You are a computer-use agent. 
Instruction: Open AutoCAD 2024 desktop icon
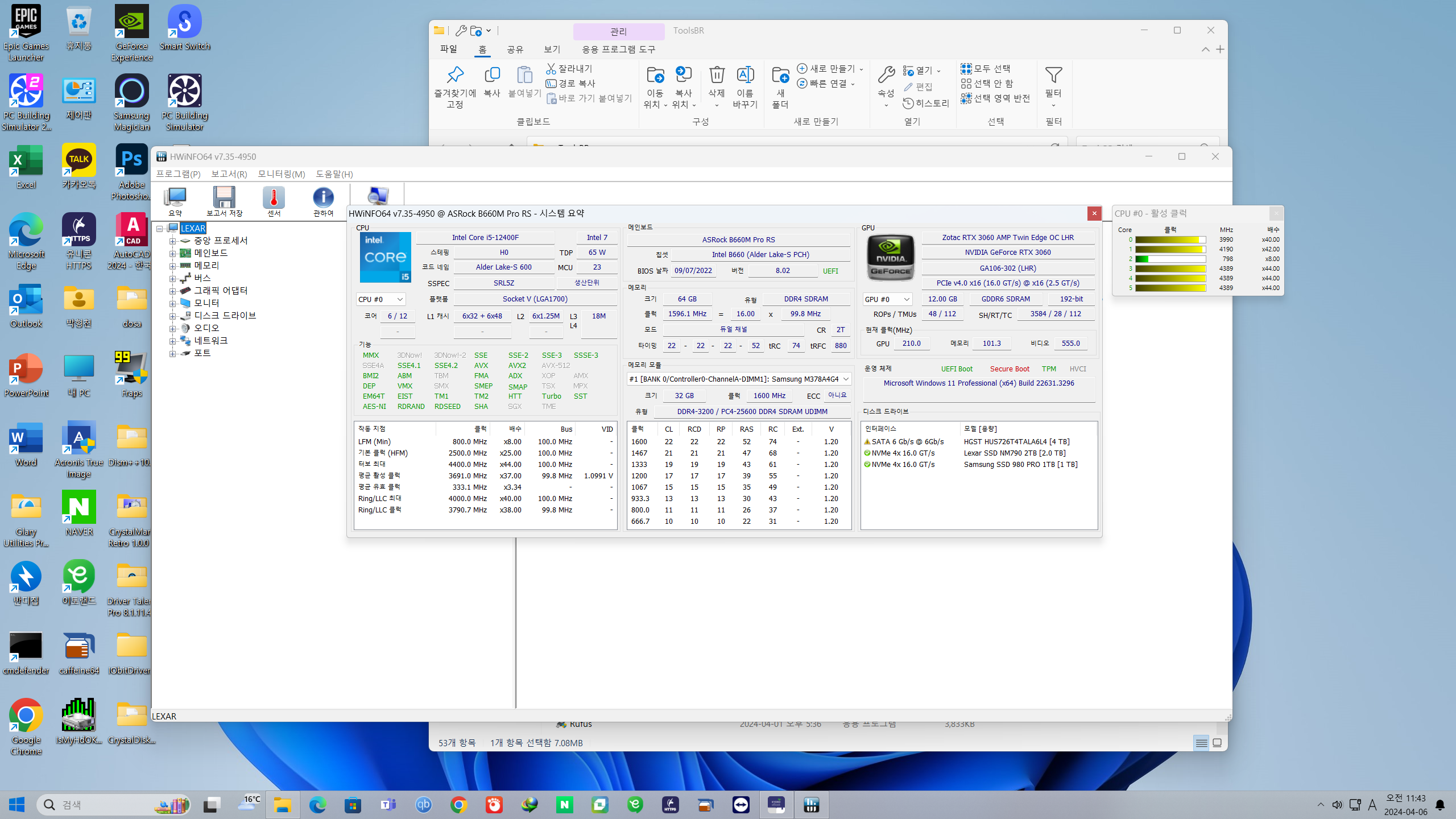pyautogui.click(x=131, y=242)
